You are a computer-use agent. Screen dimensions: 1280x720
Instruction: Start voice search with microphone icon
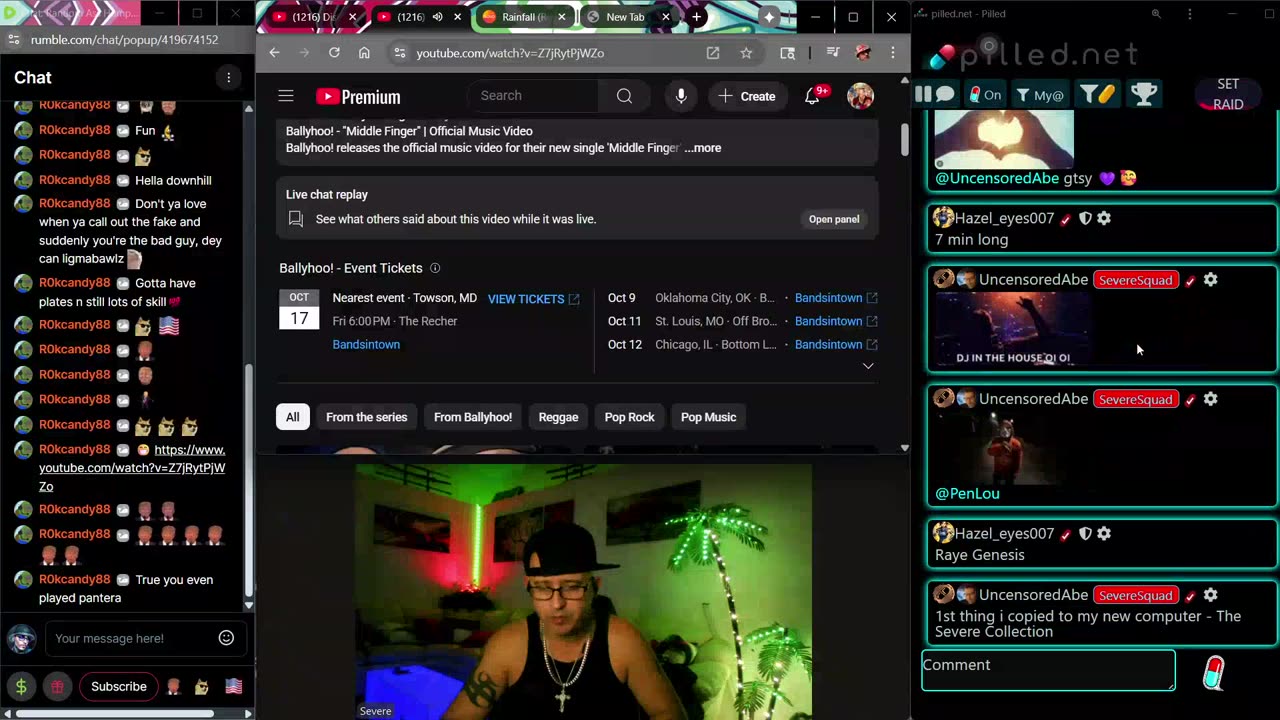[681, 96]
